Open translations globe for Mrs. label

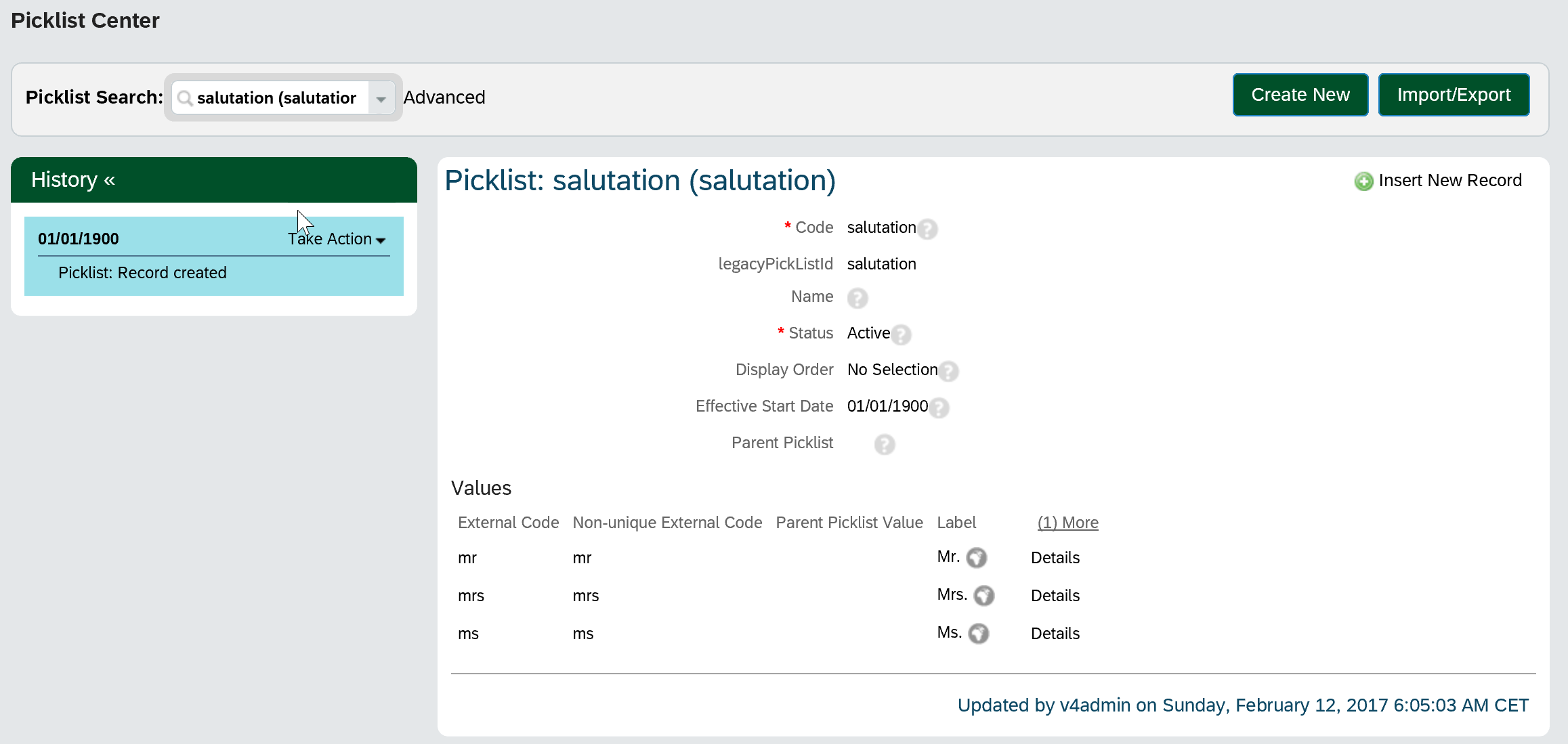tap(983, 596)
